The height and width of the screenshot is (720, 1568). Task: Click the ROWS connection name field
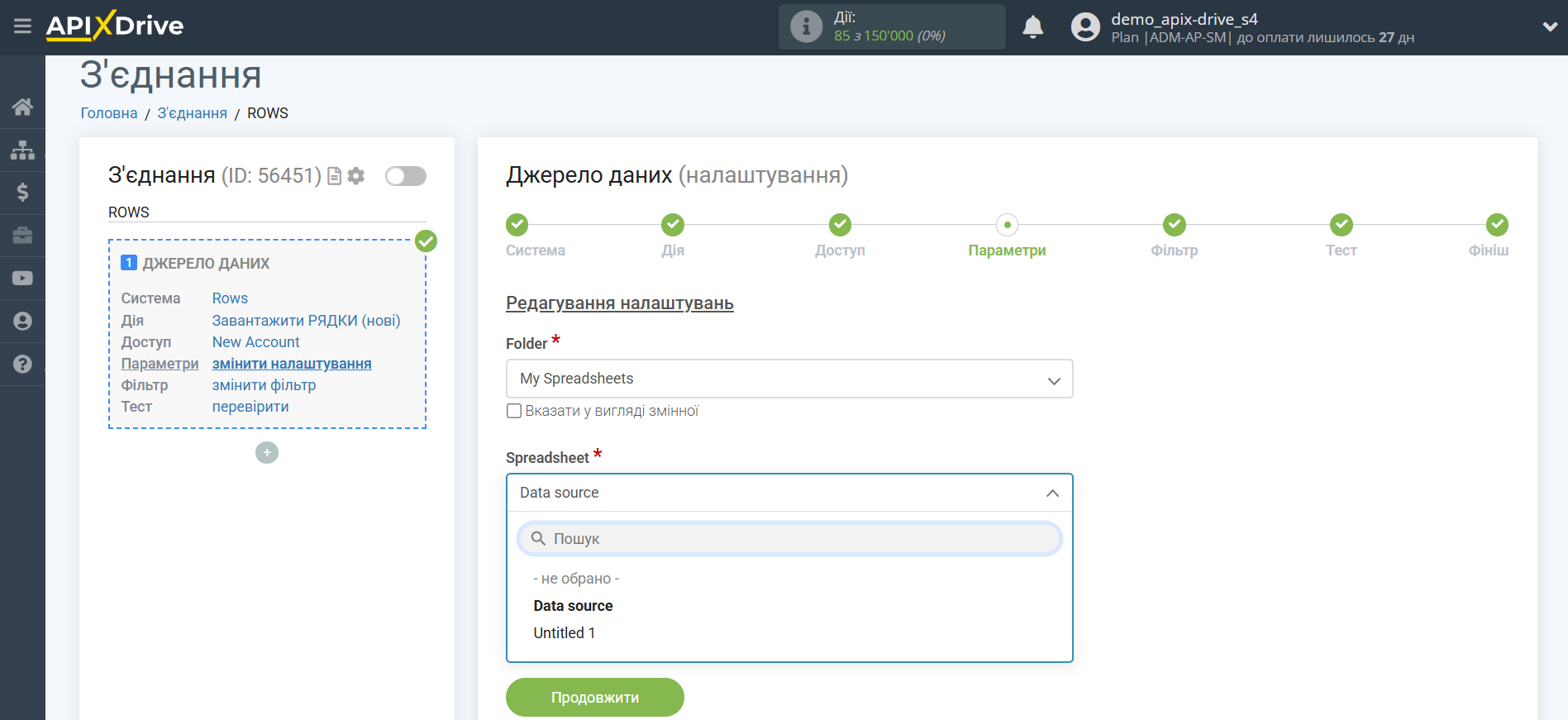(x=267, y=212)
